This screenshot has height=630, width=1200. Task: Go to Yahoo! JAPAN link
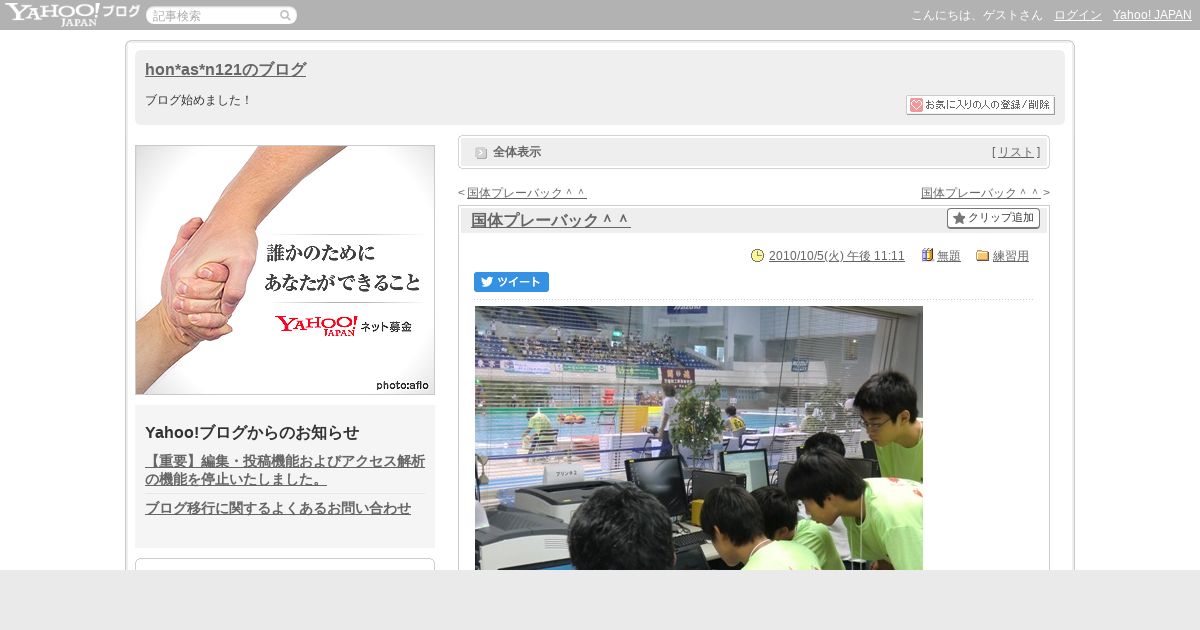coord(1152,15)
